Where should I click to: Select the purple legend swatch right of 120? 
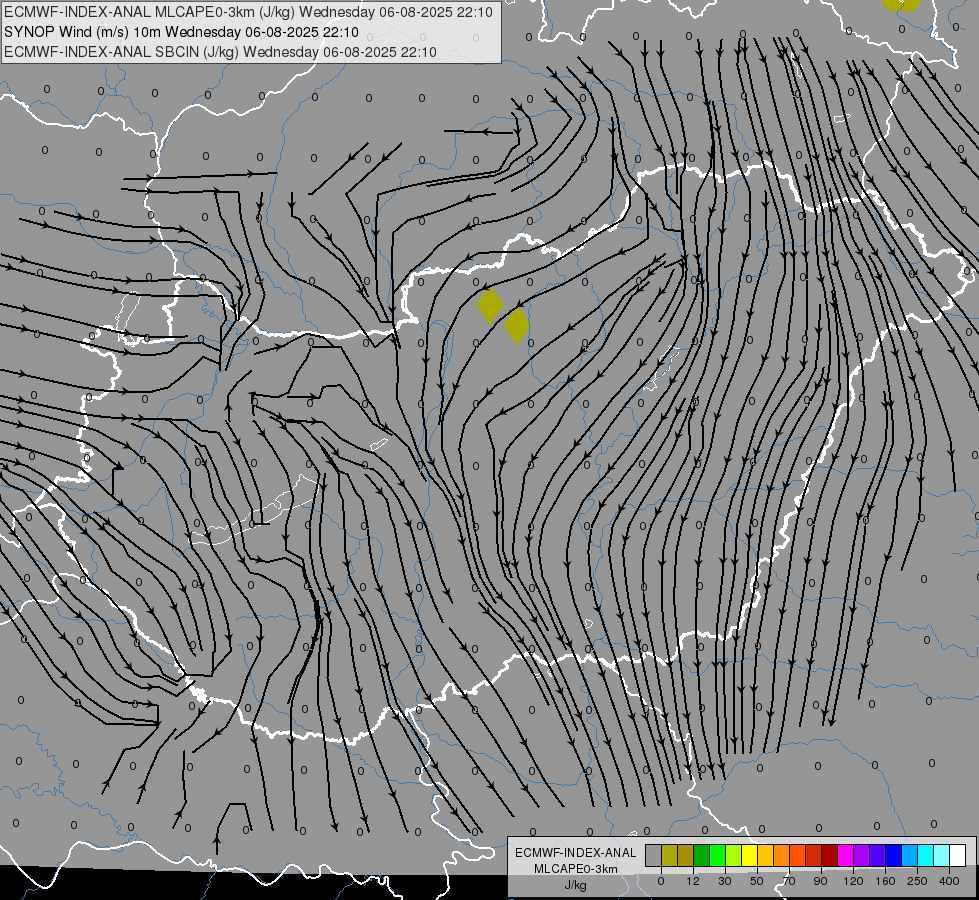pos(862,855)
